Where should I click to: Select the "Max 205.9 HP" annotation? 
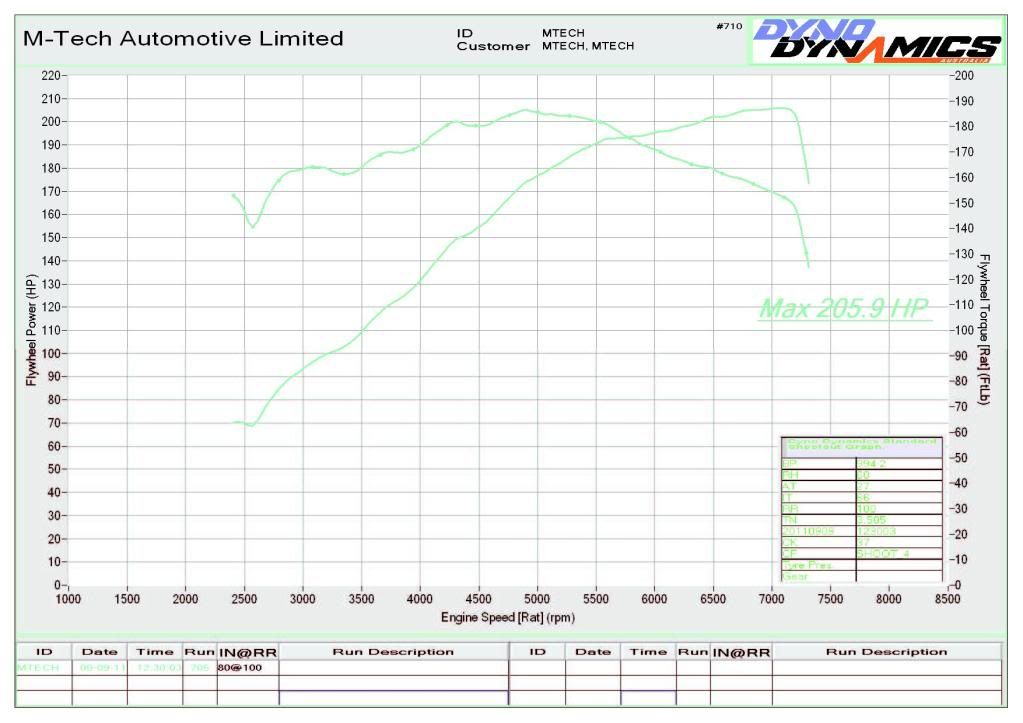[844, 308]
